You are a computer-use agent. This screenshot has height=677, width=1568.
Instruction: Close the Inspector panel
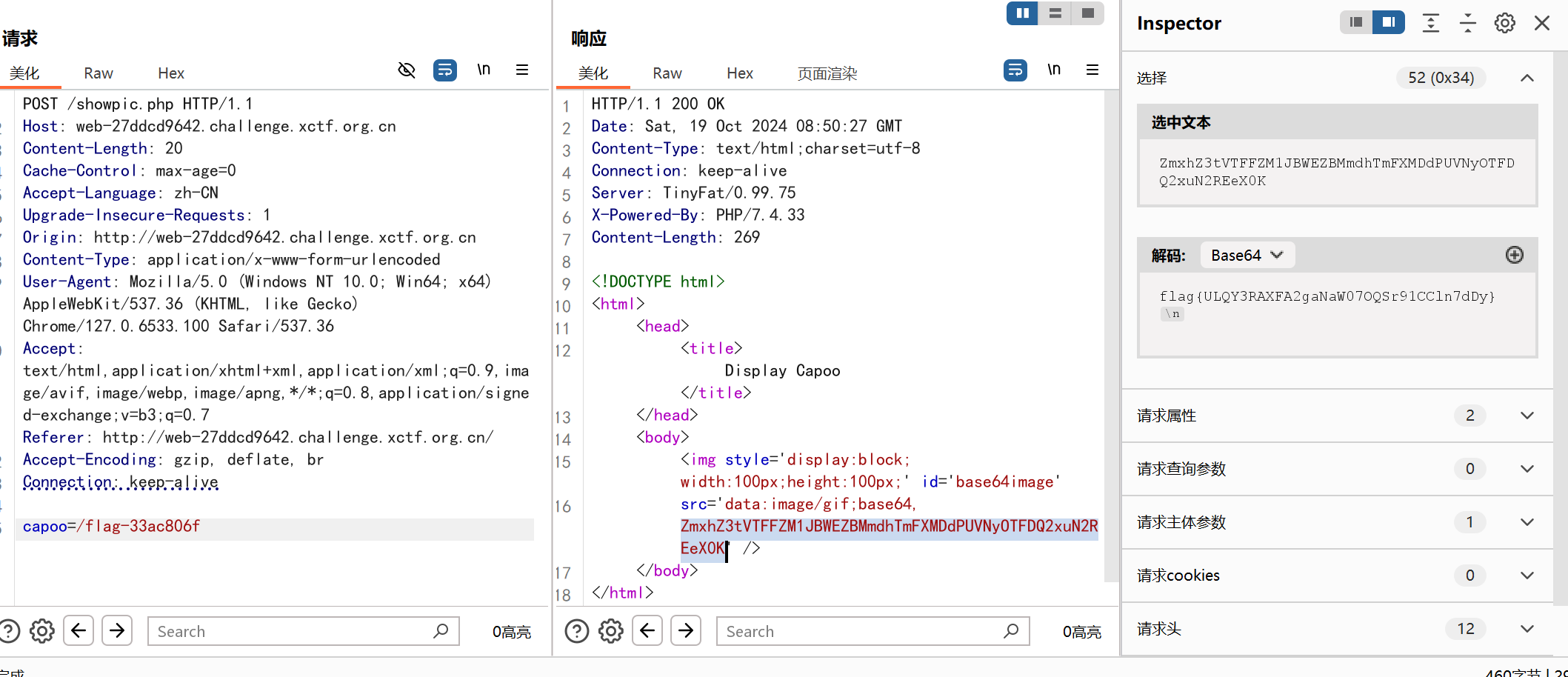pyautogui.click(x=1542, y=23)
